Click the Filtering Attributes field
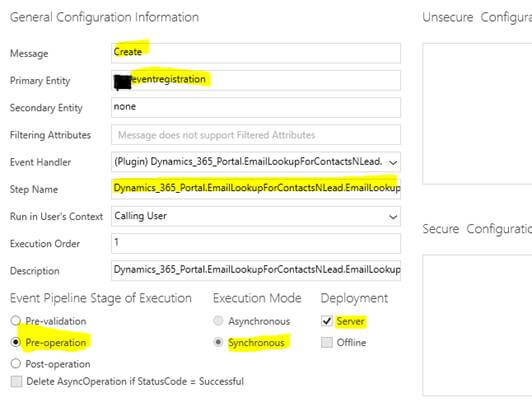Viewport: 532px width, 407px height. point(256,135)
